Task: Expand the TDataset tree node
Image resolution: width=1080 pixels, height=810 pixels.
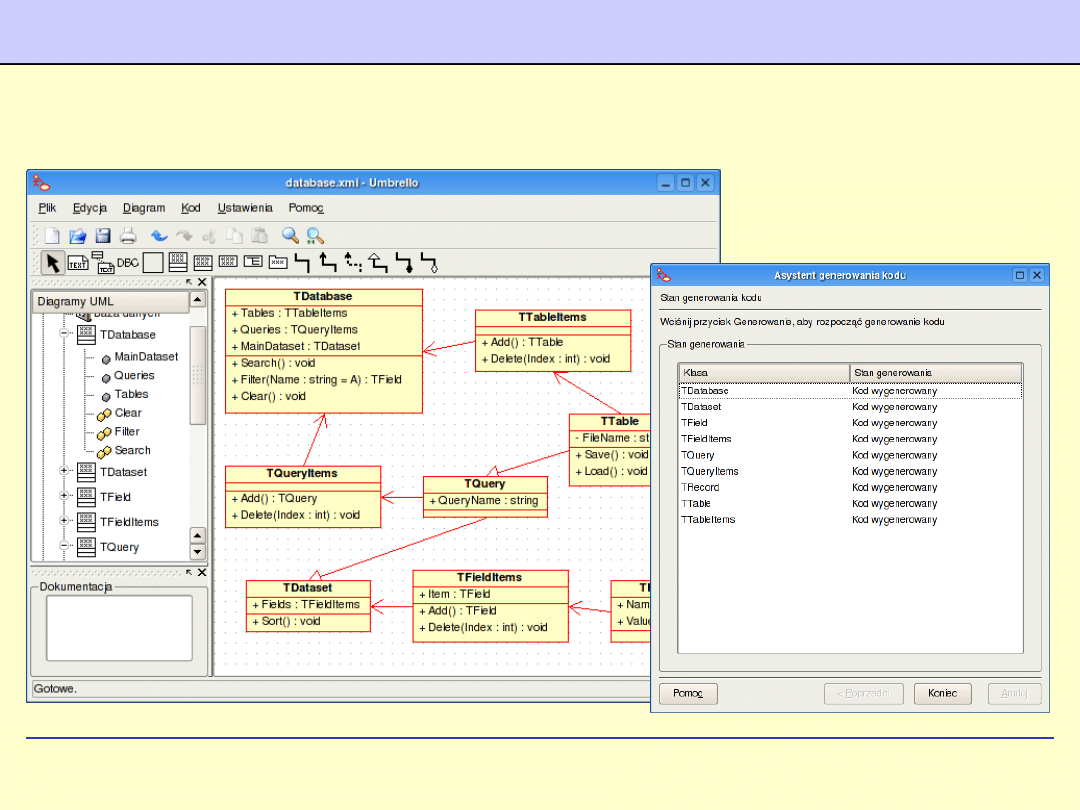Action: pyautogui.click(x=65, y=471)
